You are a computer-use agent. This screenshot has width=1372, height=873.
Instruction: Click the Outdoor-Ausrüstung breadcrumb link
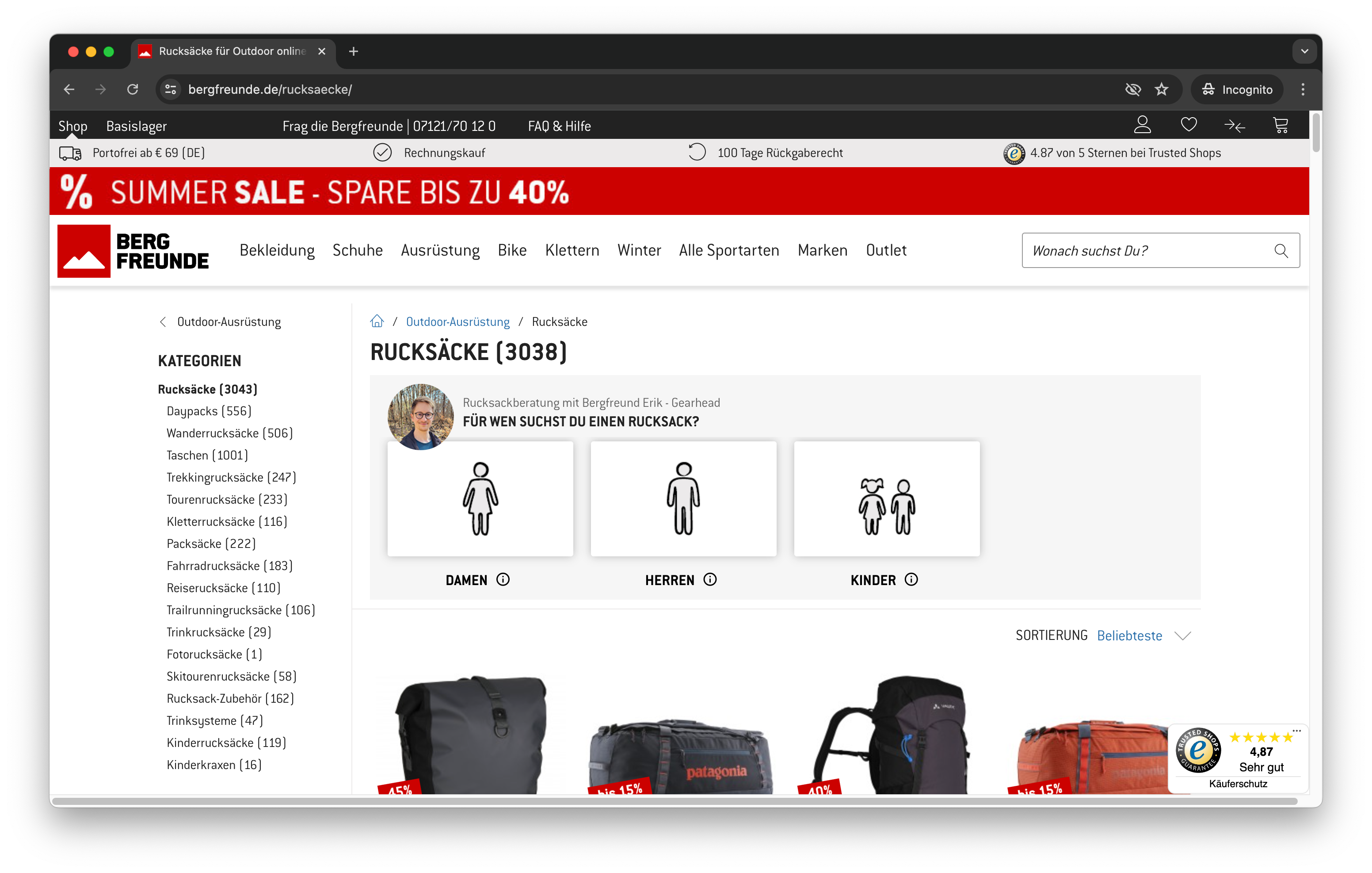coord(457,322)
